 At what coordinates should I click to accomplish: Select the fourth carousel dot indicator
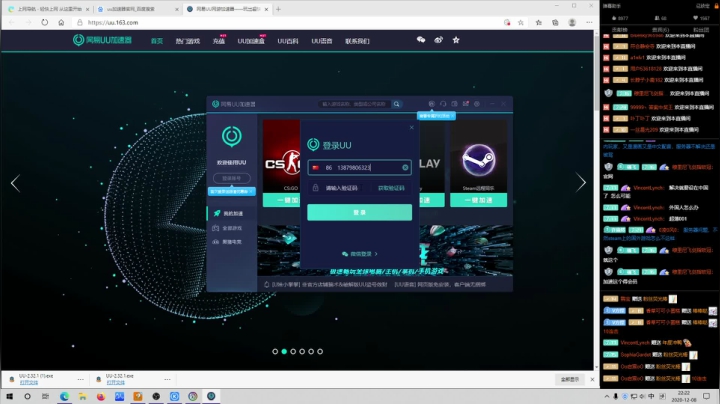click(x=302, y=351)
